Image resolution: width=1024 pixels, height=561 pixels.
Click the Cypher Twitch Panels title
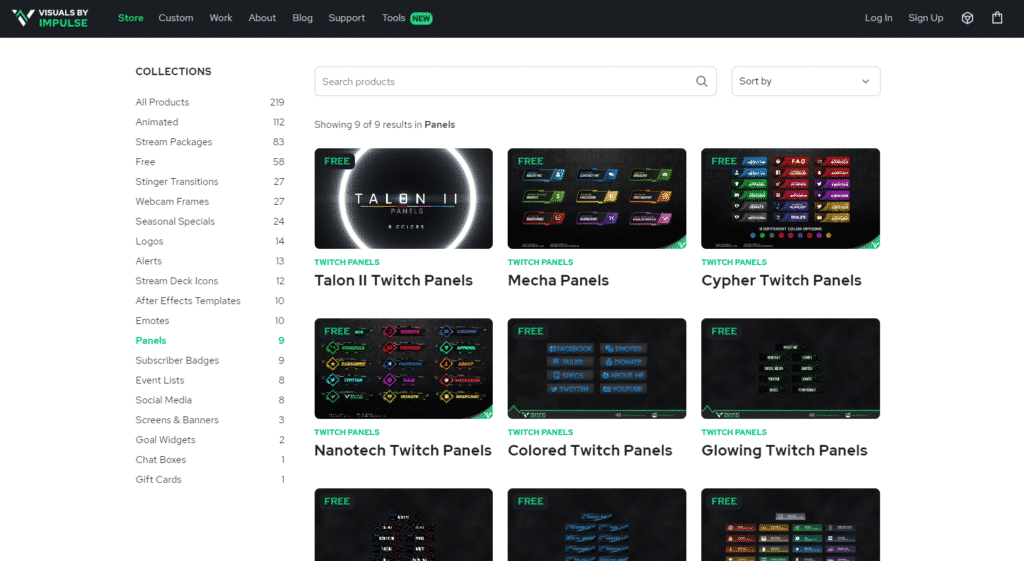(781, 280)
